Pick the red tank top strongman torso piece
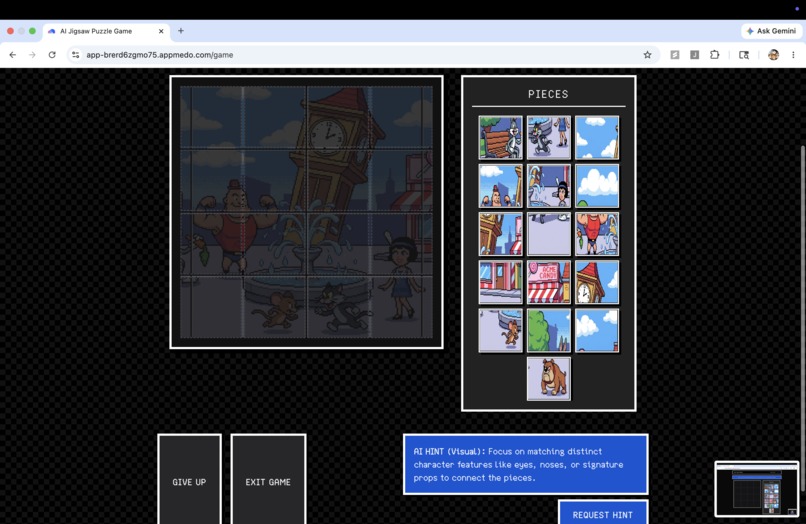The image size is (806, 524). [x=597, y=234]
